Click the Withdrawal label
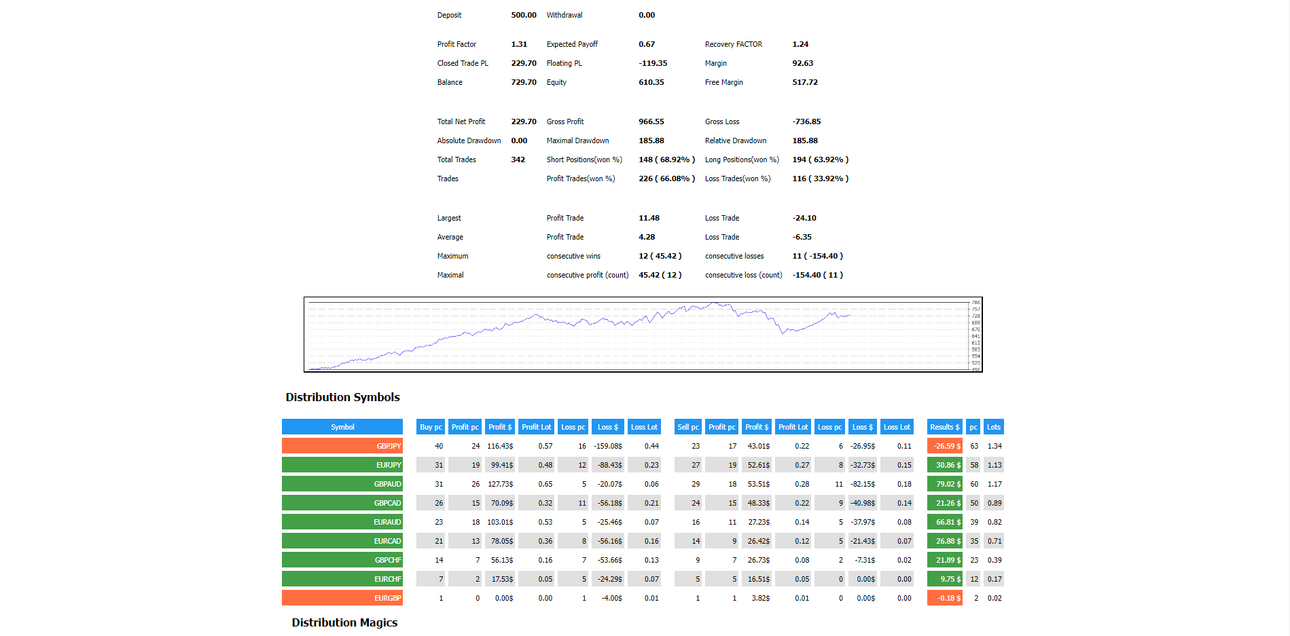 pos(565,15)
